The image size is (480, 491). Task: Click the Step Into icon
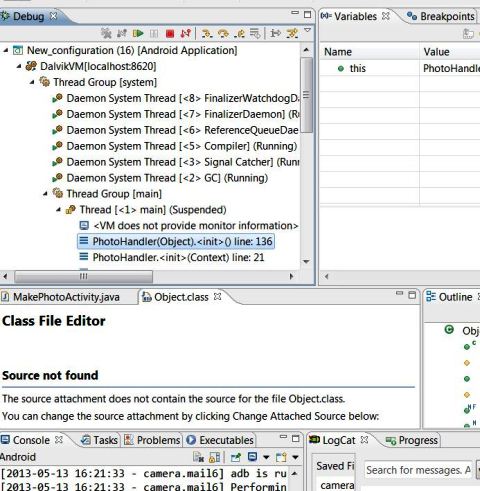point(207,33)
